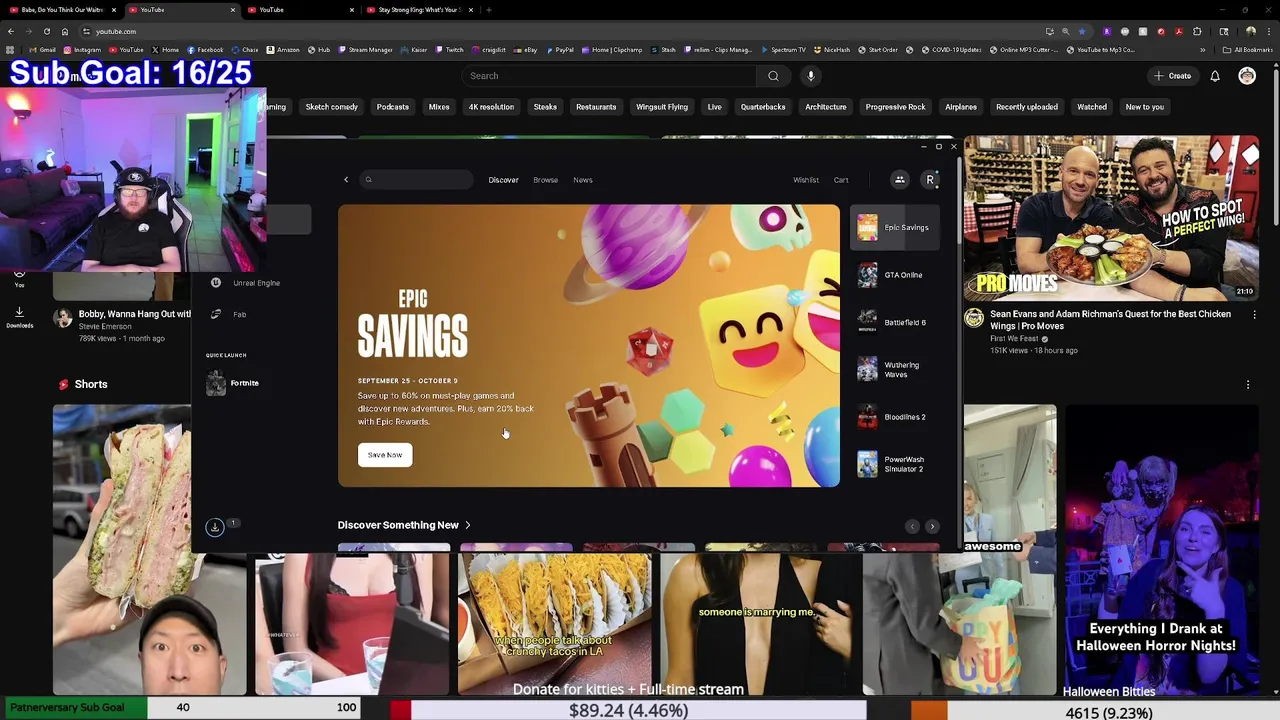The height and width of the screenshot is (720, 1280).
Task: Click the Epic launcher search field
Action: [416, 180]
